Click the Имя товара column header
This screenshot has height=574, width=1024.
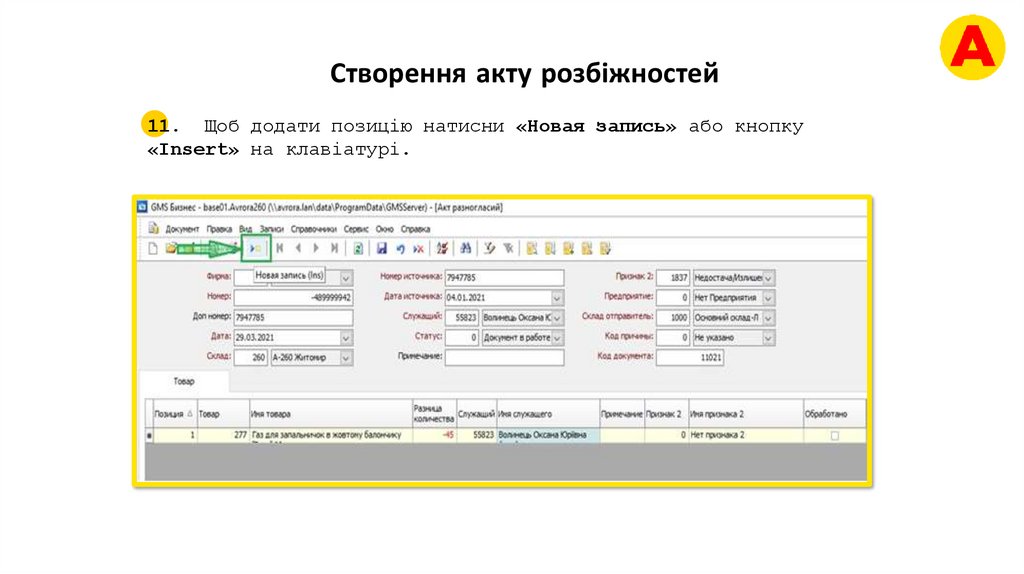click(x=330, y=414)
